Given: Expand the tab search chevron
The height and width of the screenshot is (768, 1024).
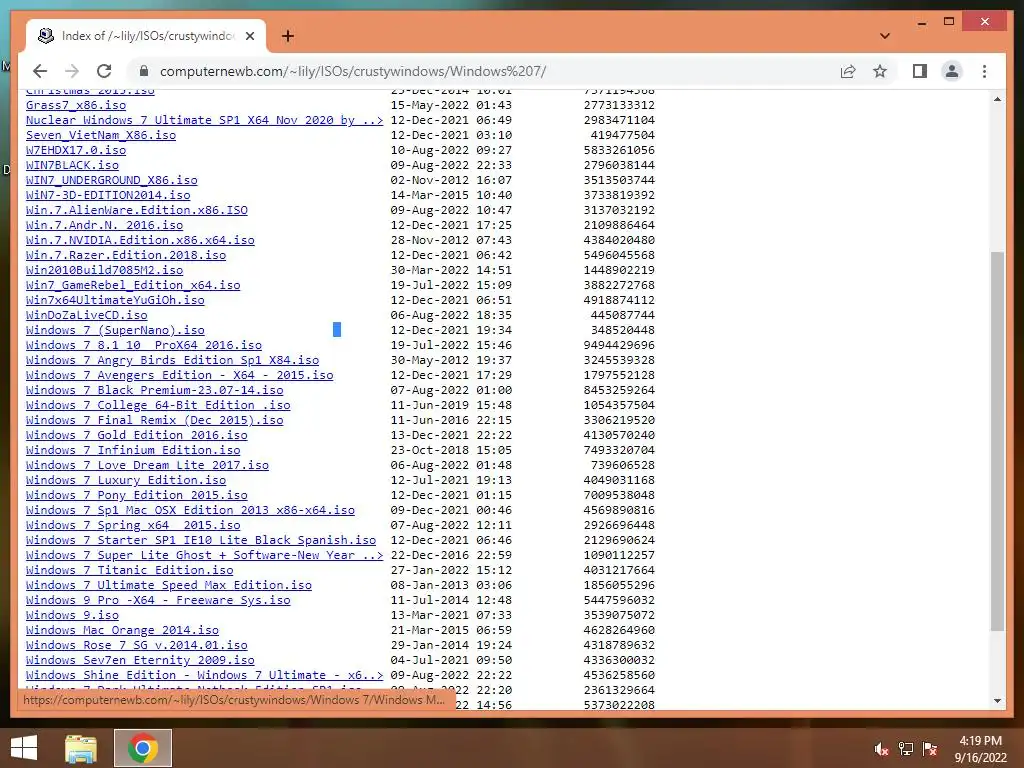Looking at the screenshot, I should coord(885,36).
